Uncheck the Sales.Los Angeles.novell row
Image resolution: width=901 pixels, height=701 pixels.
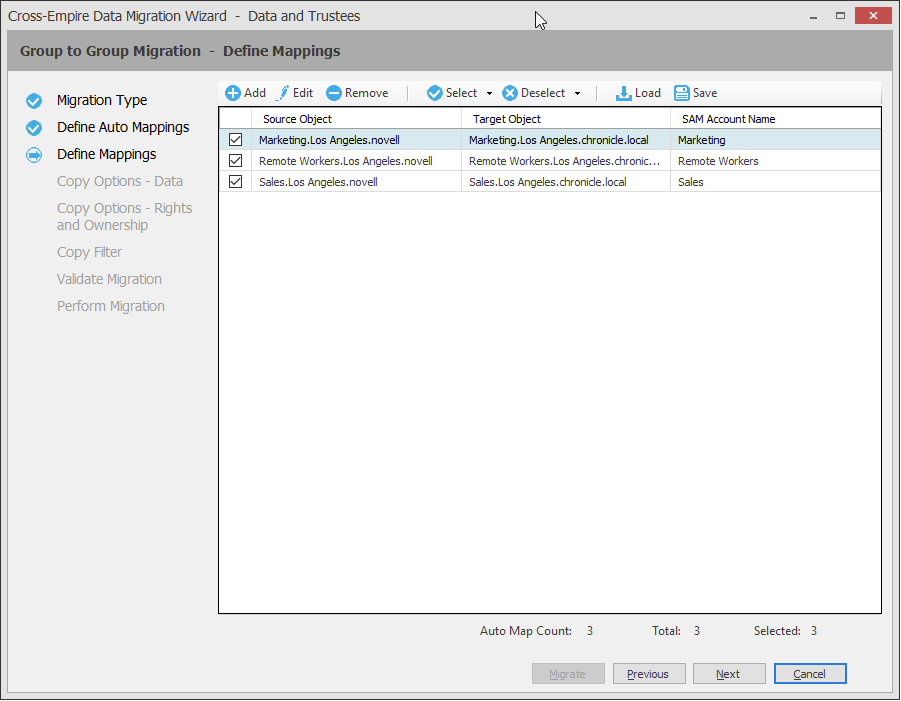[236, 182]
